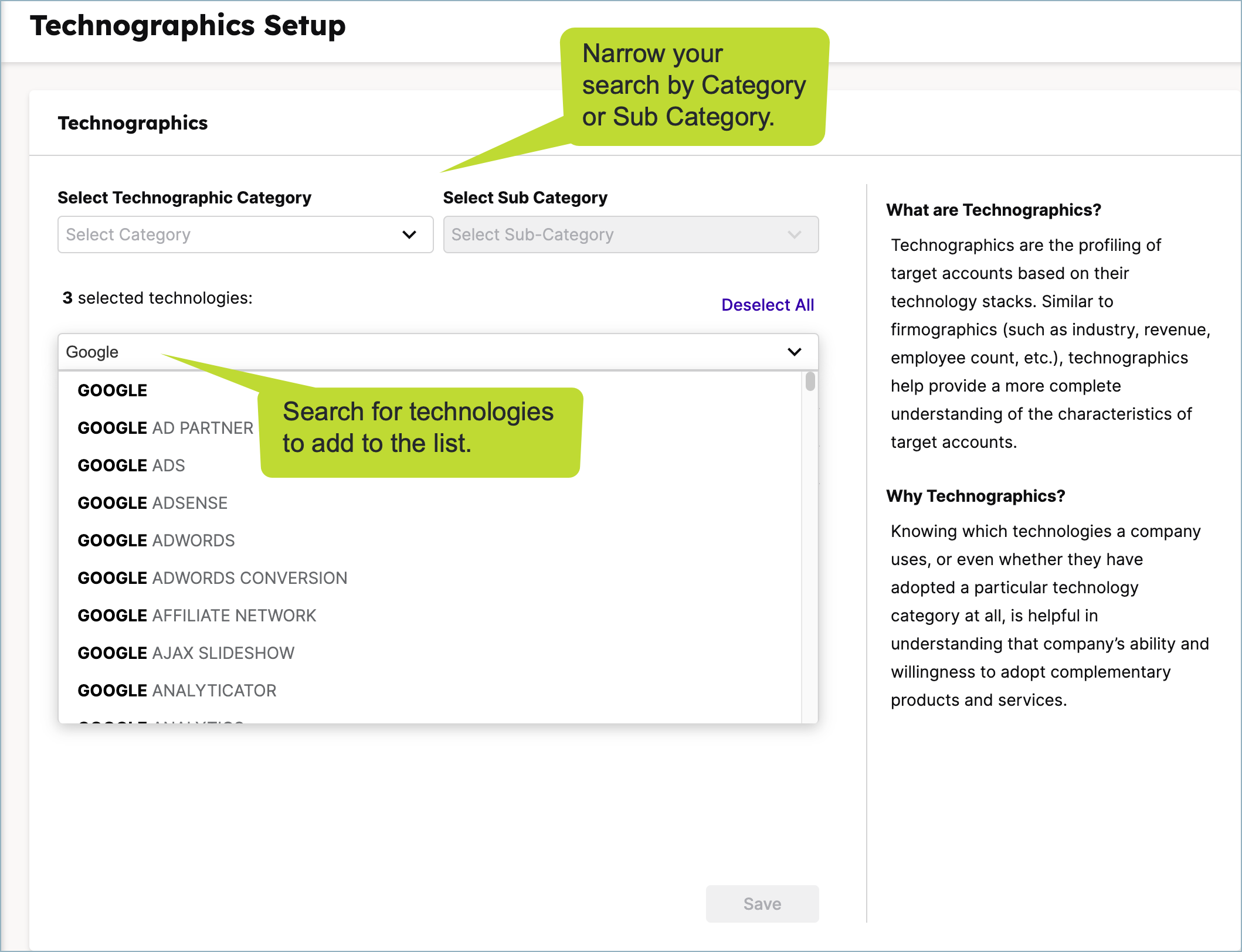Click the Deselect All link
Screen dimensions: 1242x952
click(767, 304)
